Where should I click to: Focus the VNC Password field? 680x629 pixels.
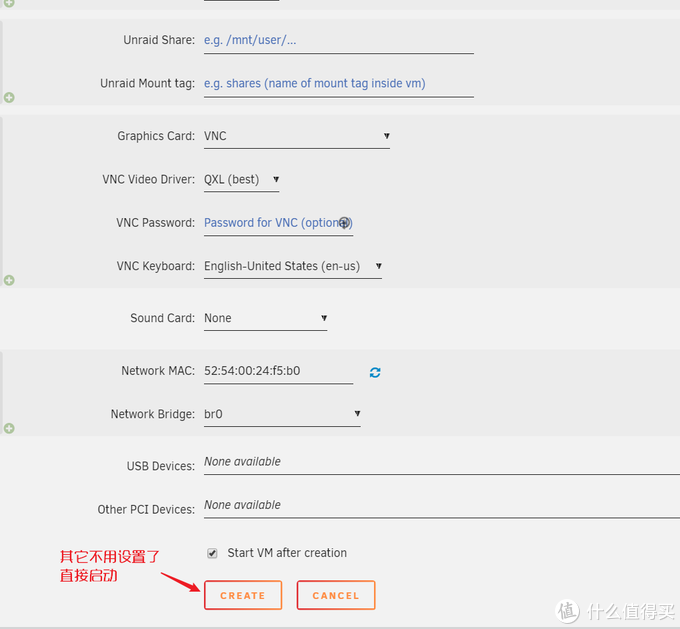pyautogui.click(x=278, y=223)
